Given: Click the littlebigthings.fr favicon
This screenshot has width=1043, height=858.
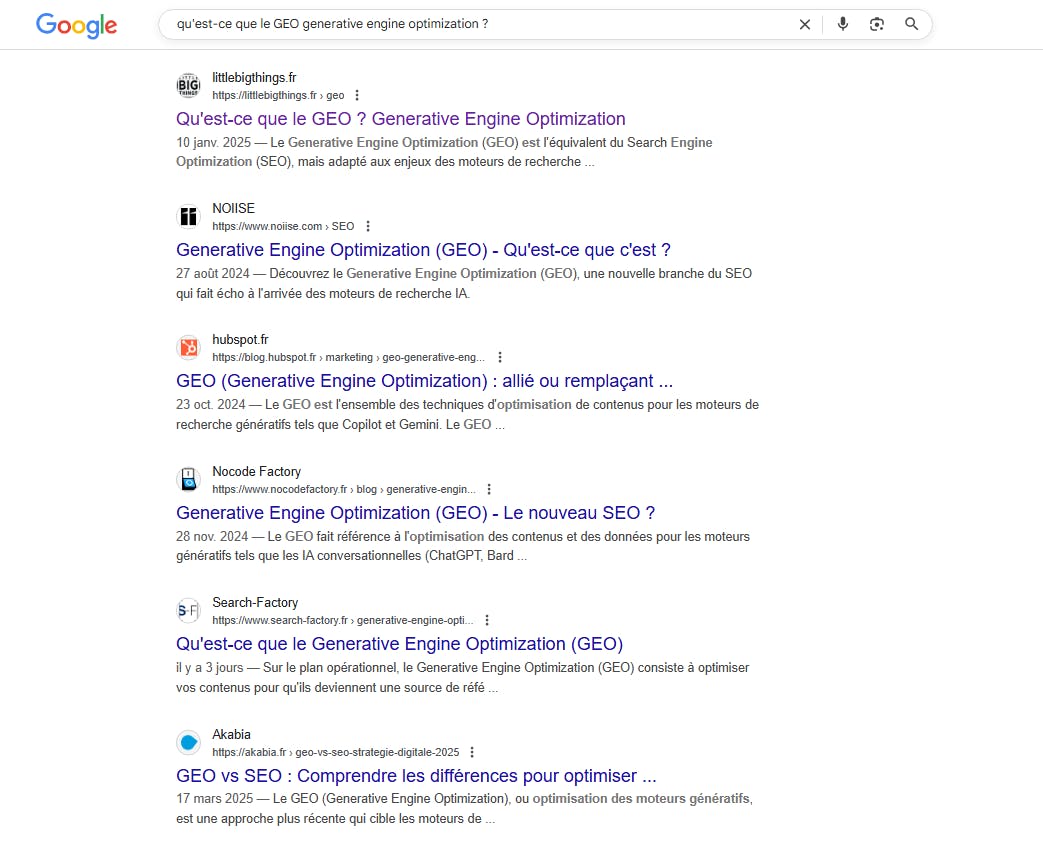Looking at the screenshot, I should 188,86.
